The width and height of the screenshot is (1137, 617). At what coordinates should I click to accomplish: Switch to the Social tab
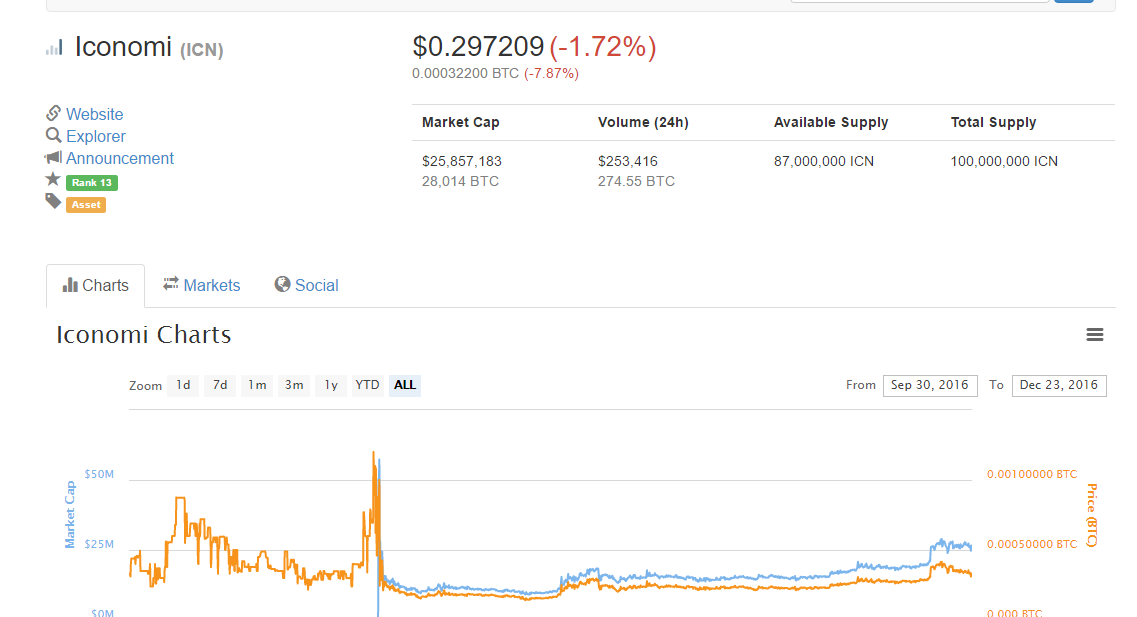coord(306,286)
